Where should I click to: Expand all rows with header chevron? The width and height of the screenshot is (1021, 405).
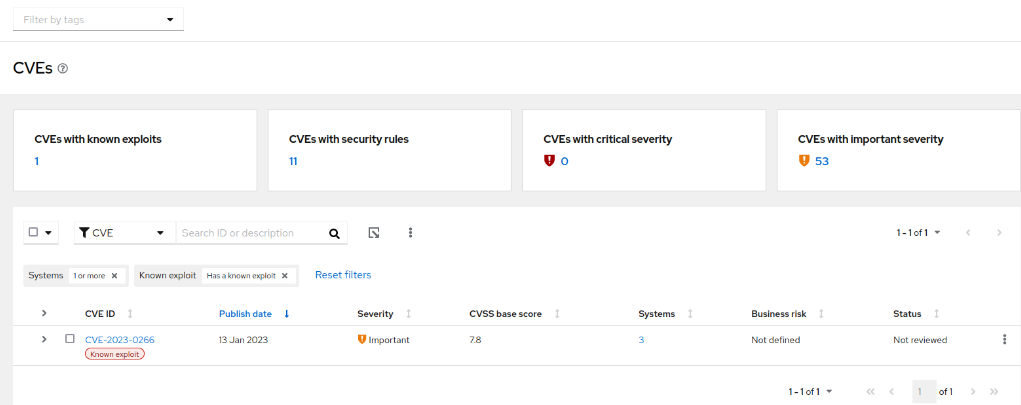click(44, 313)
